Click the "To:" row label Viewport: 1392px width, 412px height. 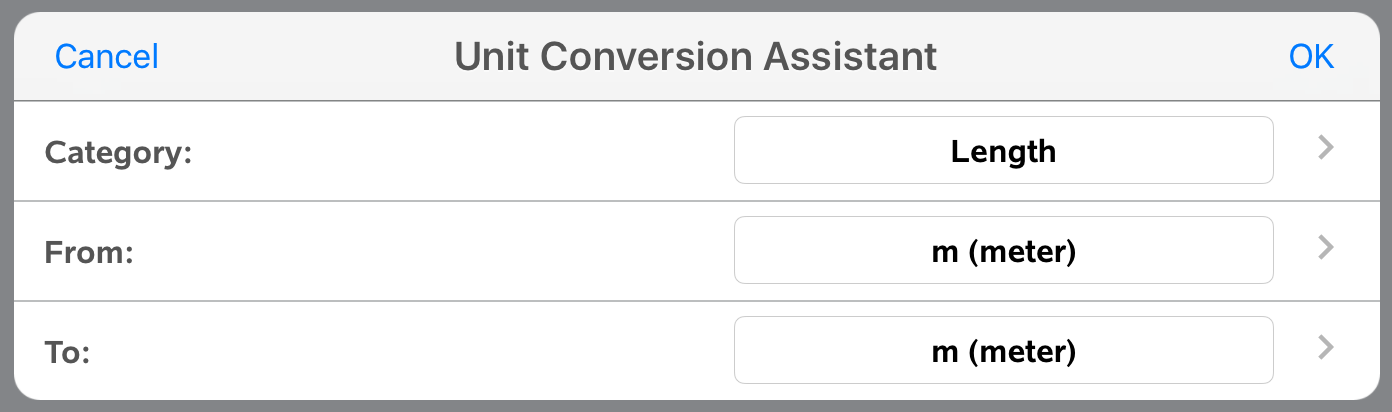click(67, 353)
